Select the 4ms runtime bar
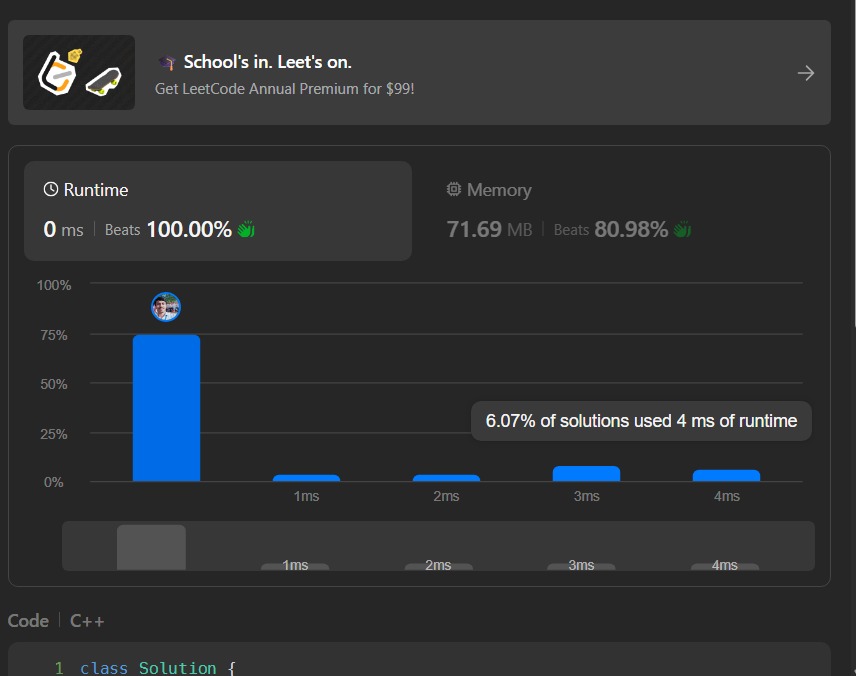The height and width of the screenshot is (676, 856). [x=727, y=476]
